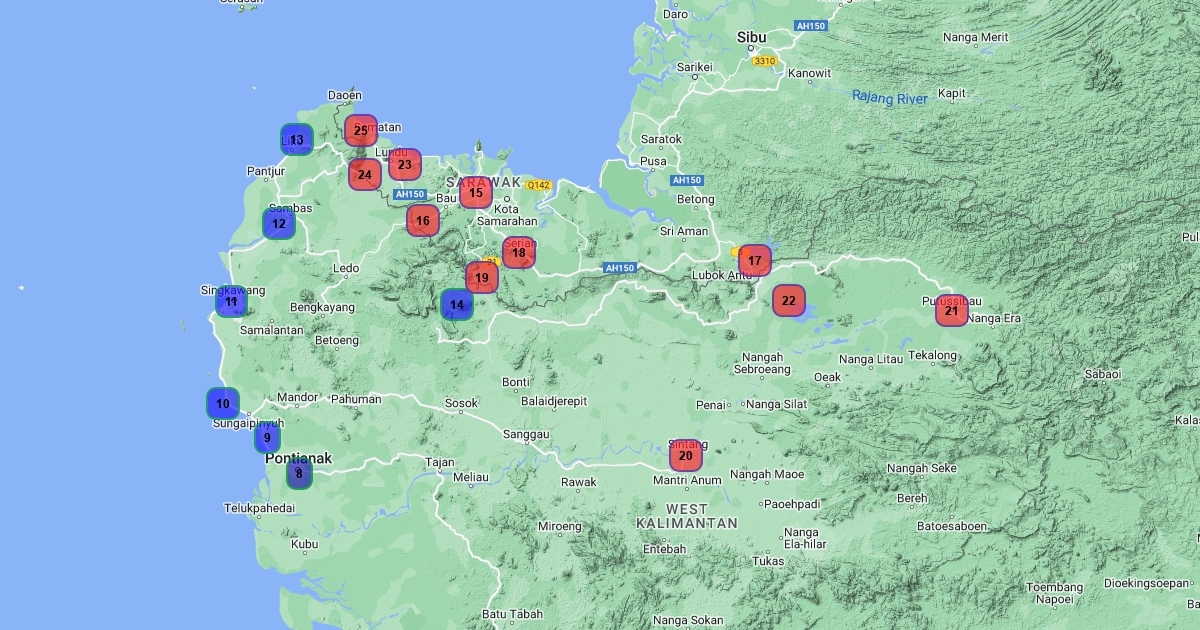Click the Rajang River label
Screen dimensions: 1200x630
[x=889, y=98]
